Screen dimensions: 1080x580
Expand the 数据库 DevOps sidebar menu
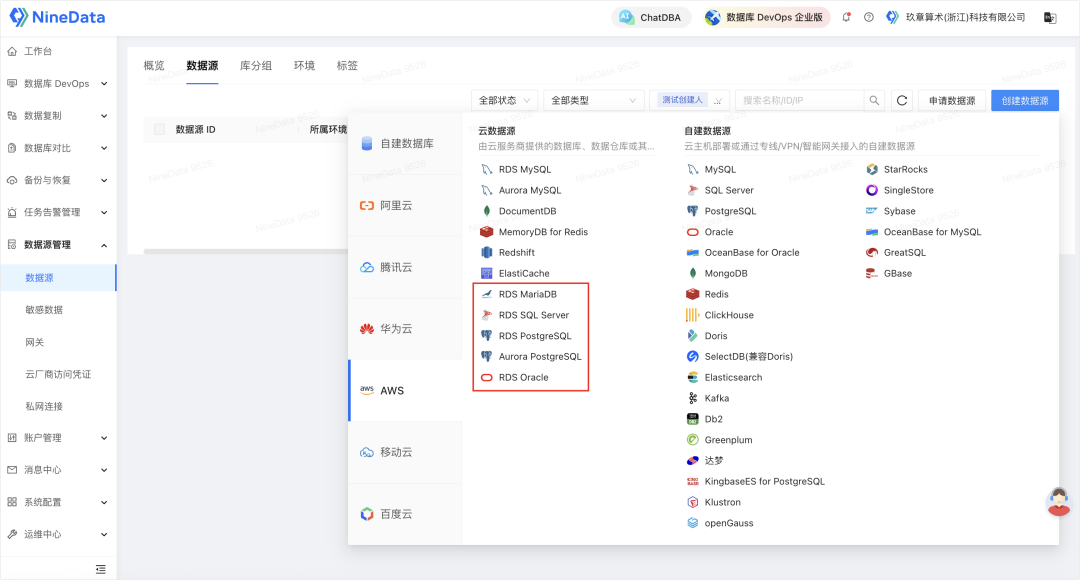click(x=58, y=83)
